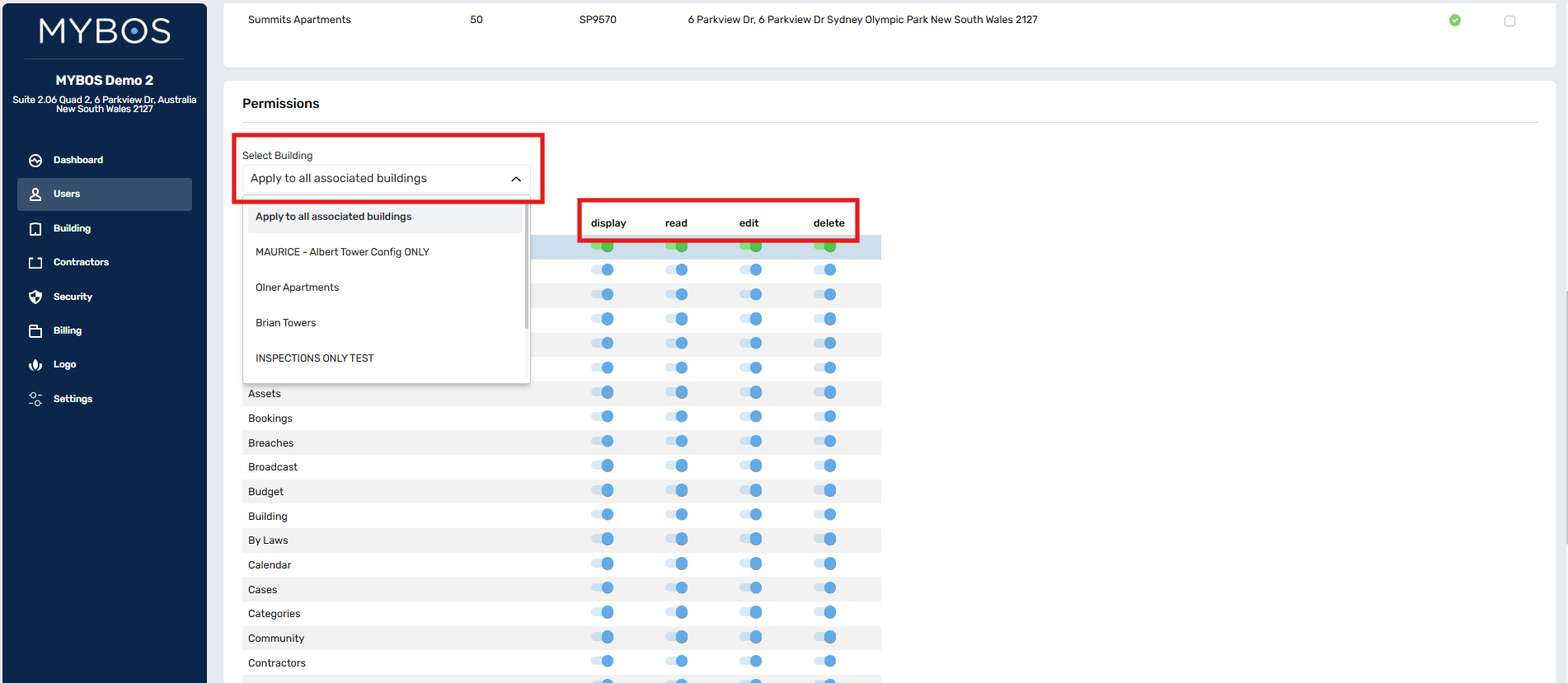This screenshot has height=683, width=1568.
Task: Click the Contractors sidebar icon
Action: click(35, 263)
